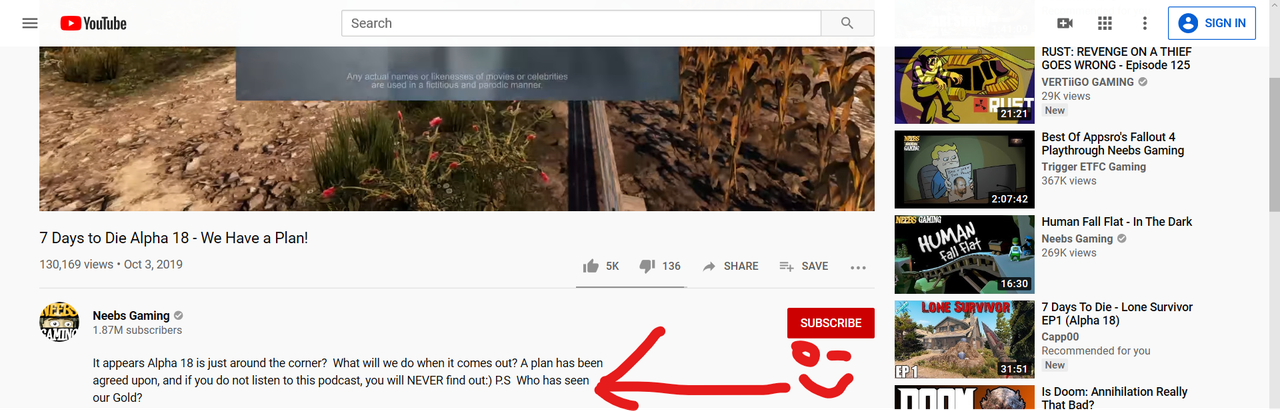
Task: Click 'Recommended for you' label
Action: [1096, 351]
